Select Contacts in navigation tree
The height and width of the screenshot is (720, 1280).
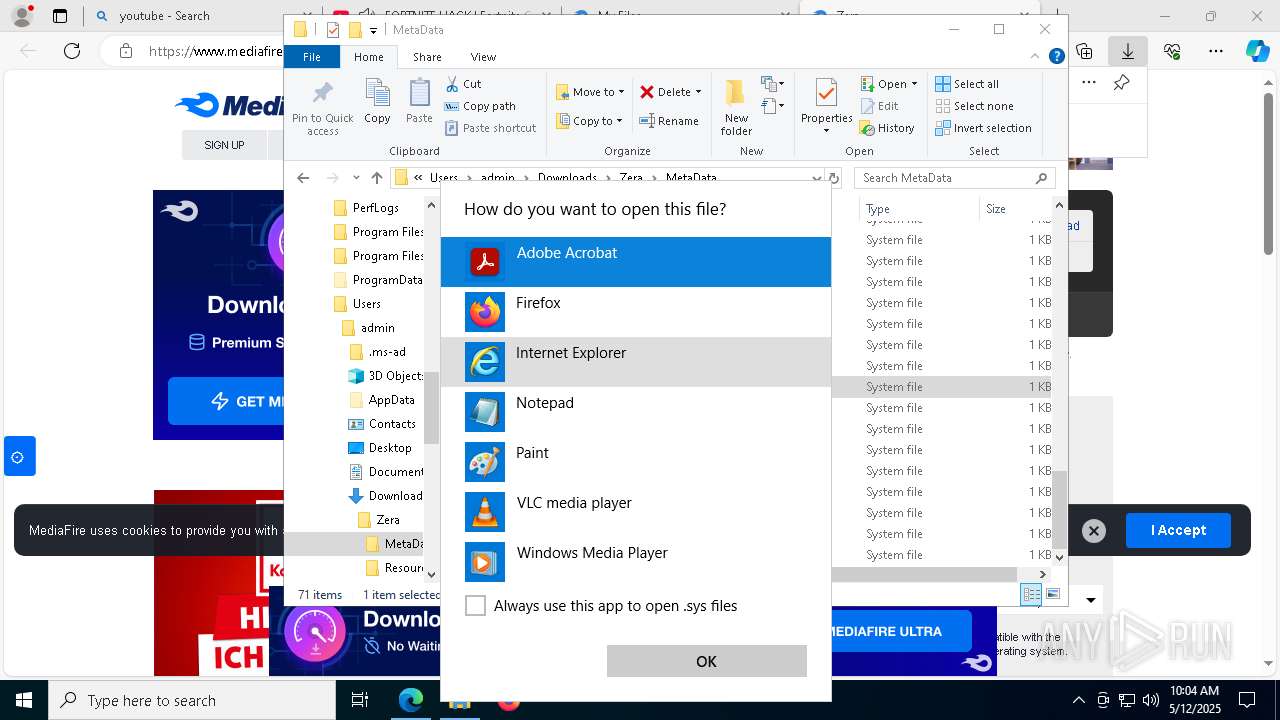click(382, 424)
